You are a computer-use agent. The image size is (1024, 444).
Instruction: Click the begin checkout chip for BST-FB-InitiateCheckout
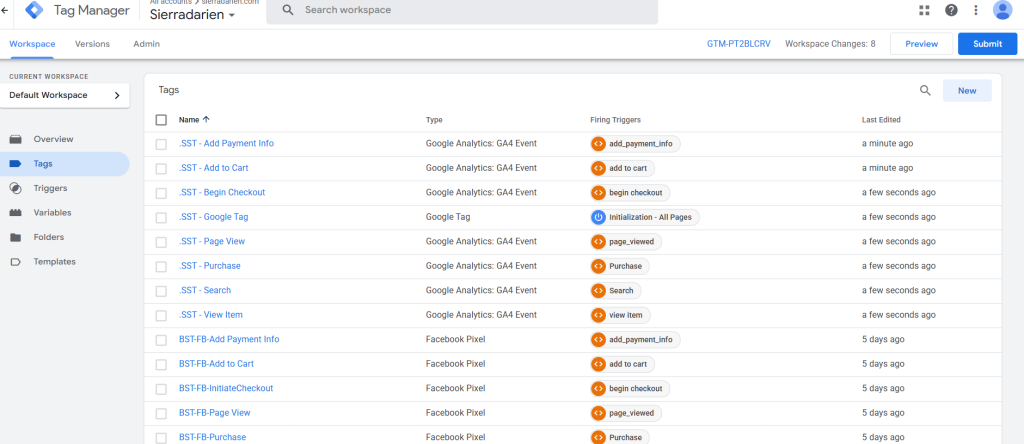pos(630,388)
